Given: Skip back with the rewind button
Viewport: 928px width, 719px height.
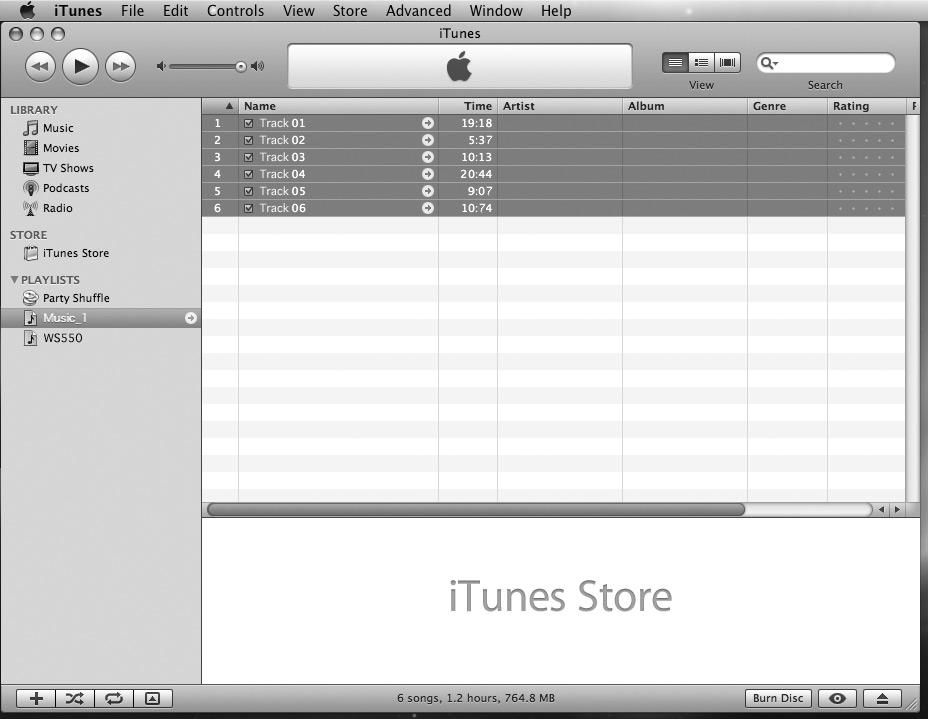Looking at the screenshot, I should point(40,66).
